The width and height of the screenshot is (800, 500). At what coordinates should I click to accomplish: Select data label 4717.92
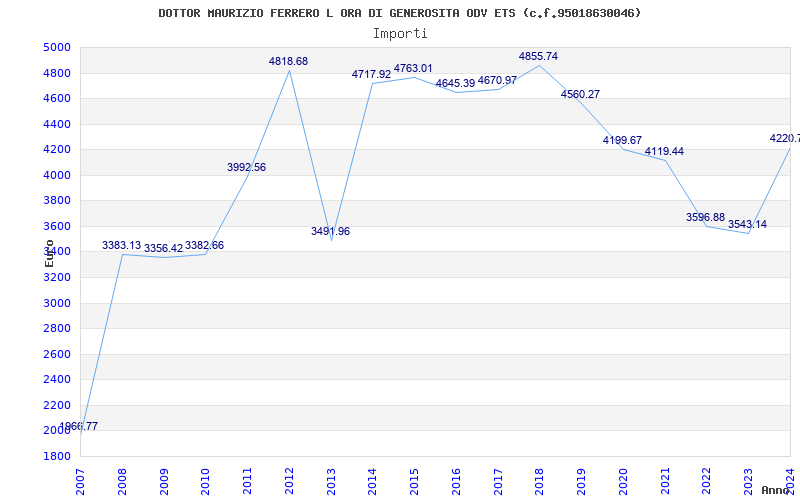371,74
